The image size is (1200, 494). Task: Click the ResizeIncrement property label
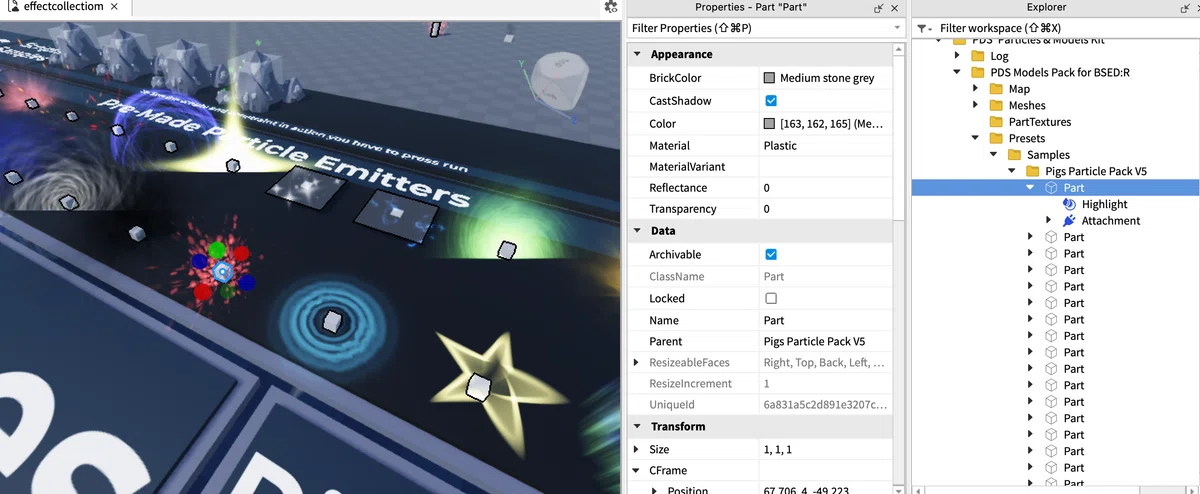pos(690,384)
